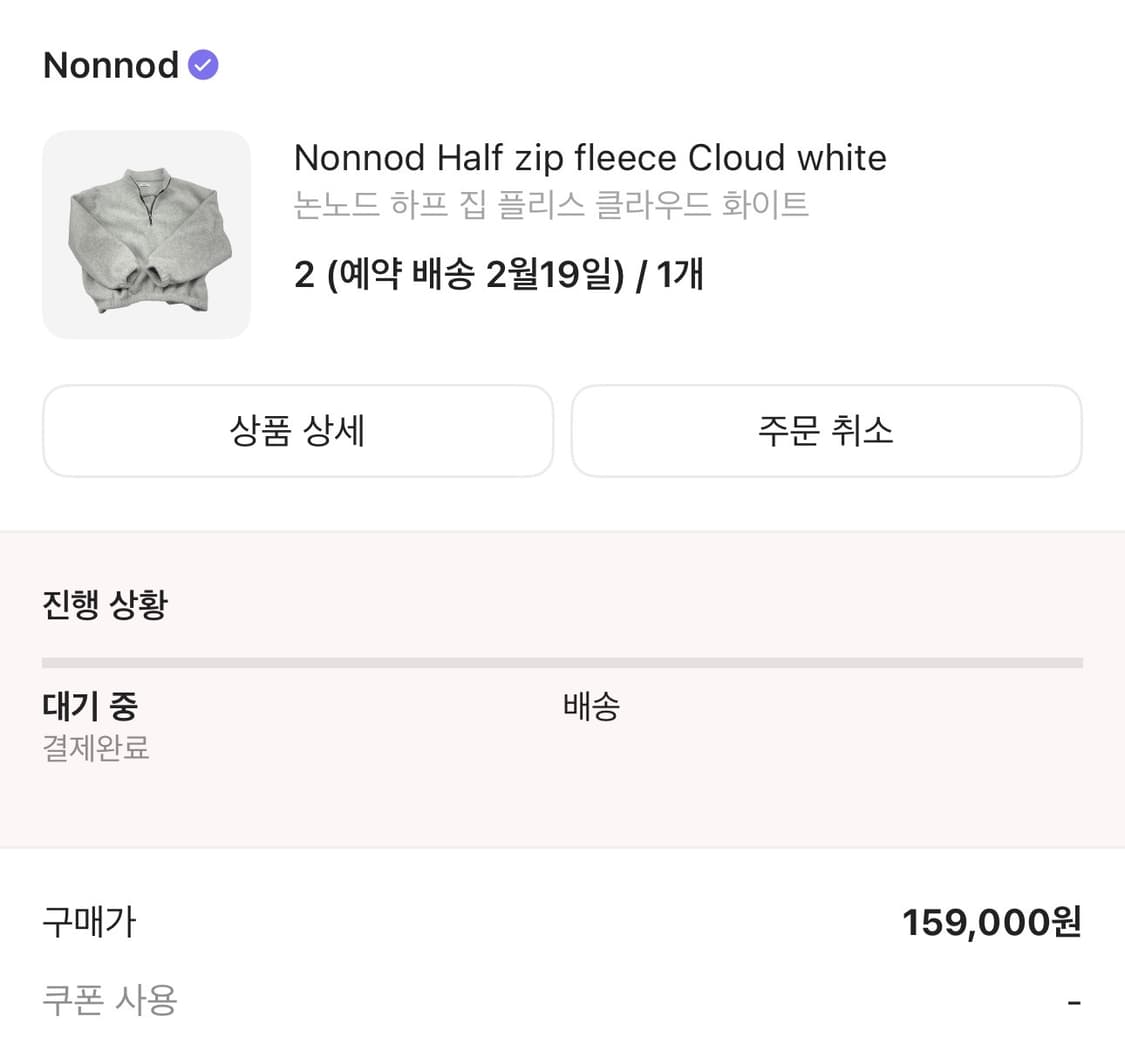Click the 구매가 price label

[88, 923]
